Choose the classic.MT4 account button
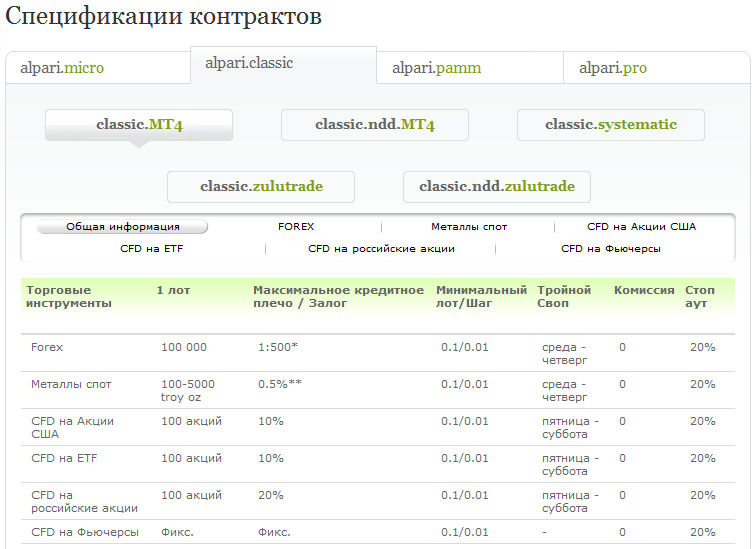This screenshot has width=756, height=549. 139,125
